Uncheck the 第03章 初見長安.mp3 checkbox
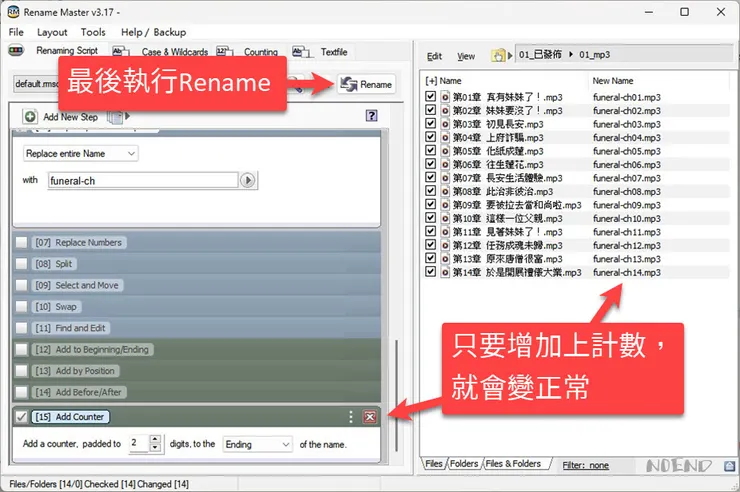The width and height of the screenshot is (740, 492). tap(430, 123)
